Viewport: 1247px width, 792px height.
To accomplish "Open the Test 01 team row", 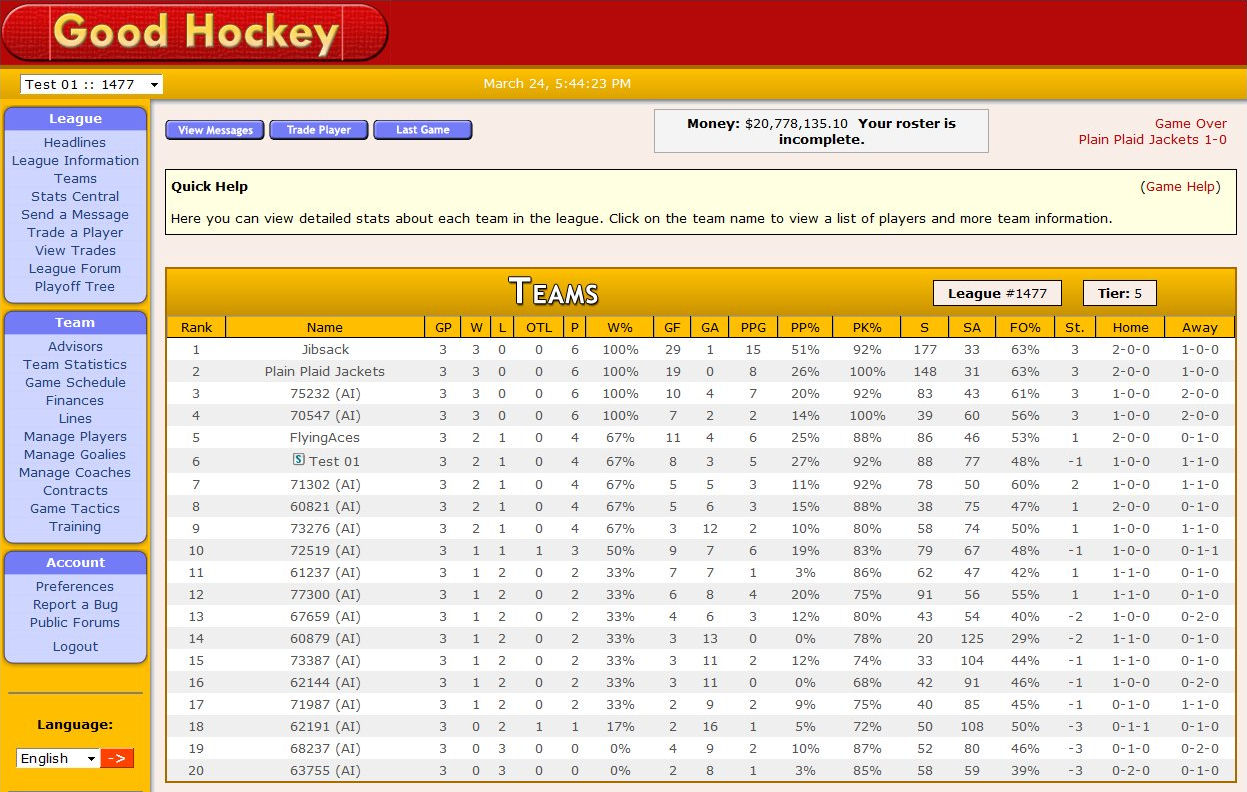I will click(334, 461).
